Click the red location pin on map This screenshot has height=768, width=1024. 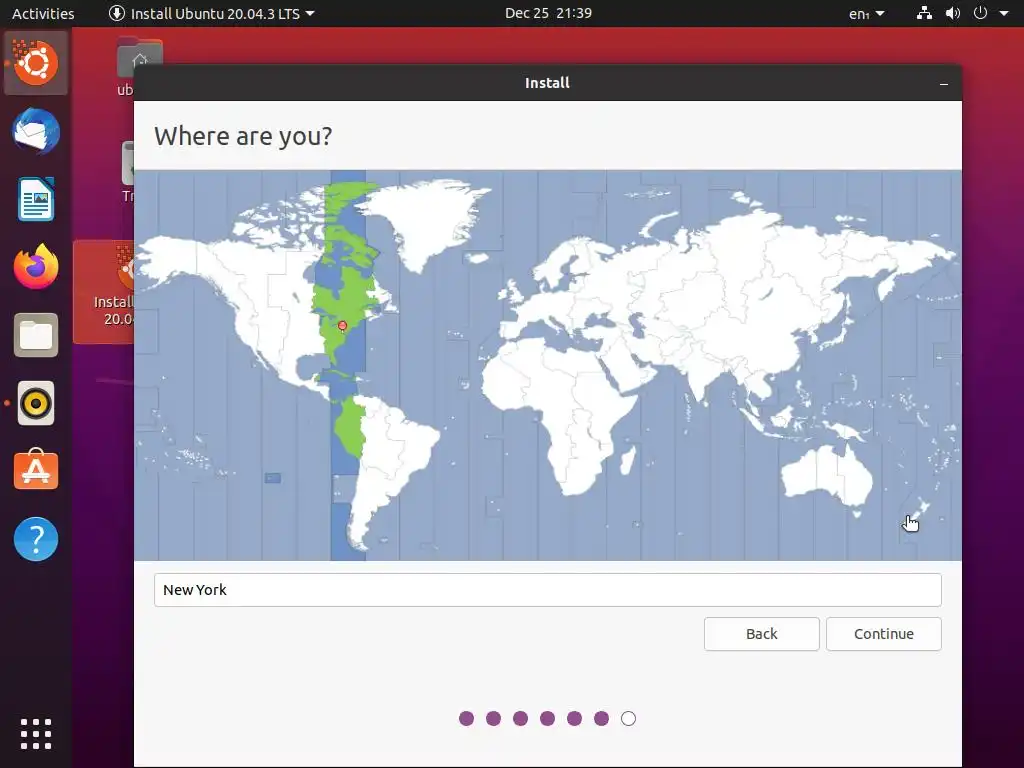(342, 326)
